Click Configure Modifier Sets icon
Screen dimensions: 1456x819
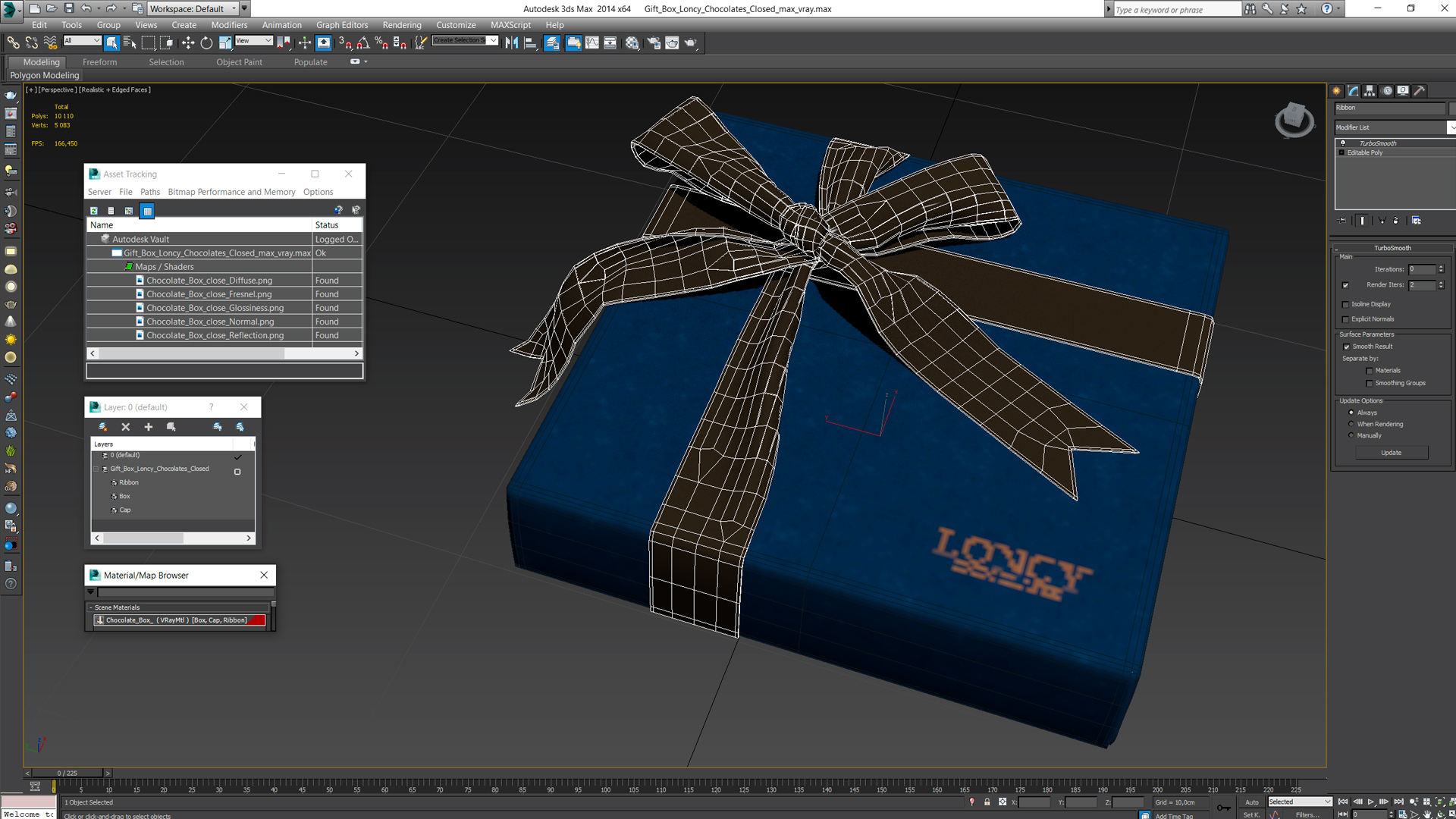(x=1416, y=221)
